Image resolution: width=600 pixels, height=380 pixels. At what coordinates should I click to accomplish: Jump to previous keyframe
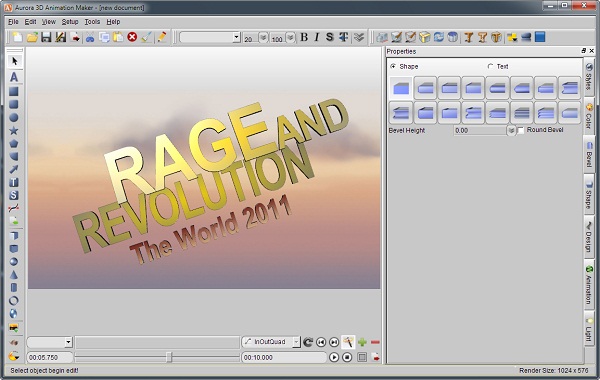(x=321, y=342)
